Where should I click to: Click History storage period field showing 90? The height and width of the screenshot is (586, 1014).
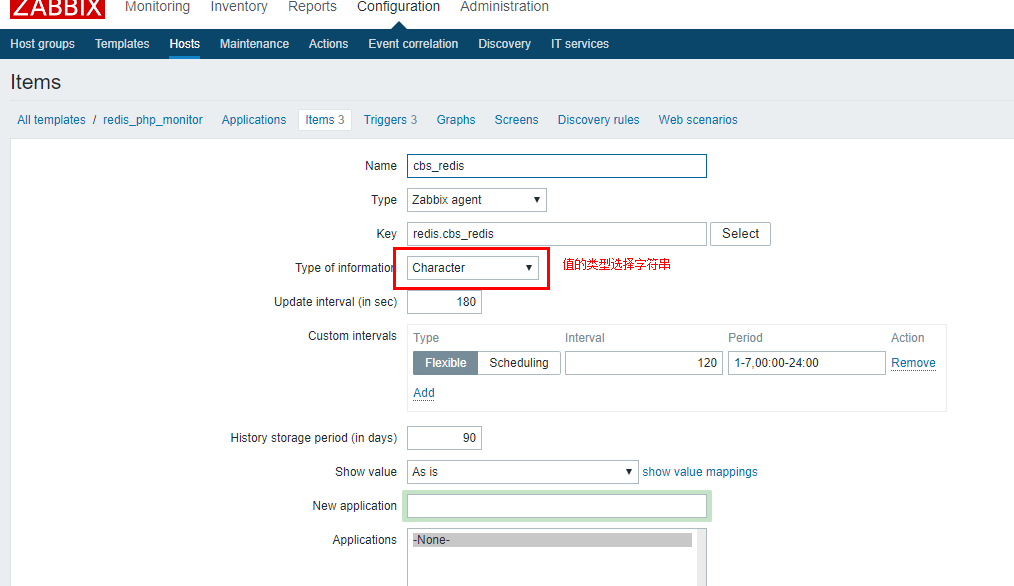(x=444, y=438)
